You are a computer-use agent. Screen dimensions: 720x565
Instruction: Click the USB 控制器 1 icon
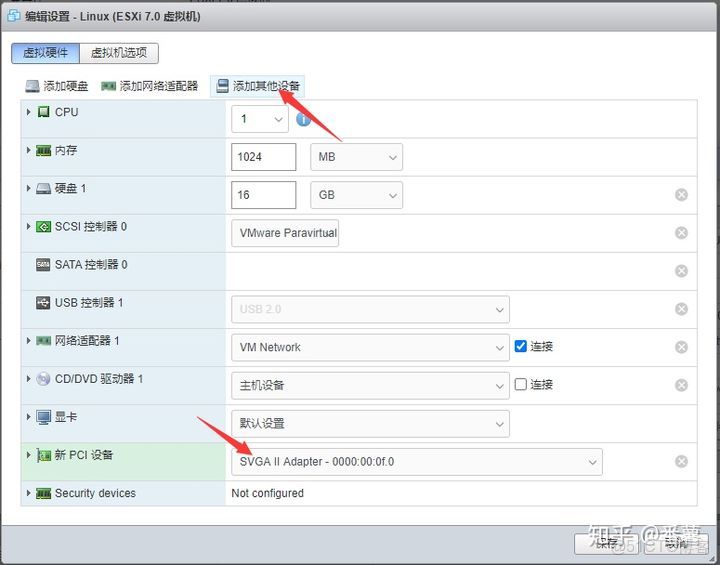click(43, 303)
